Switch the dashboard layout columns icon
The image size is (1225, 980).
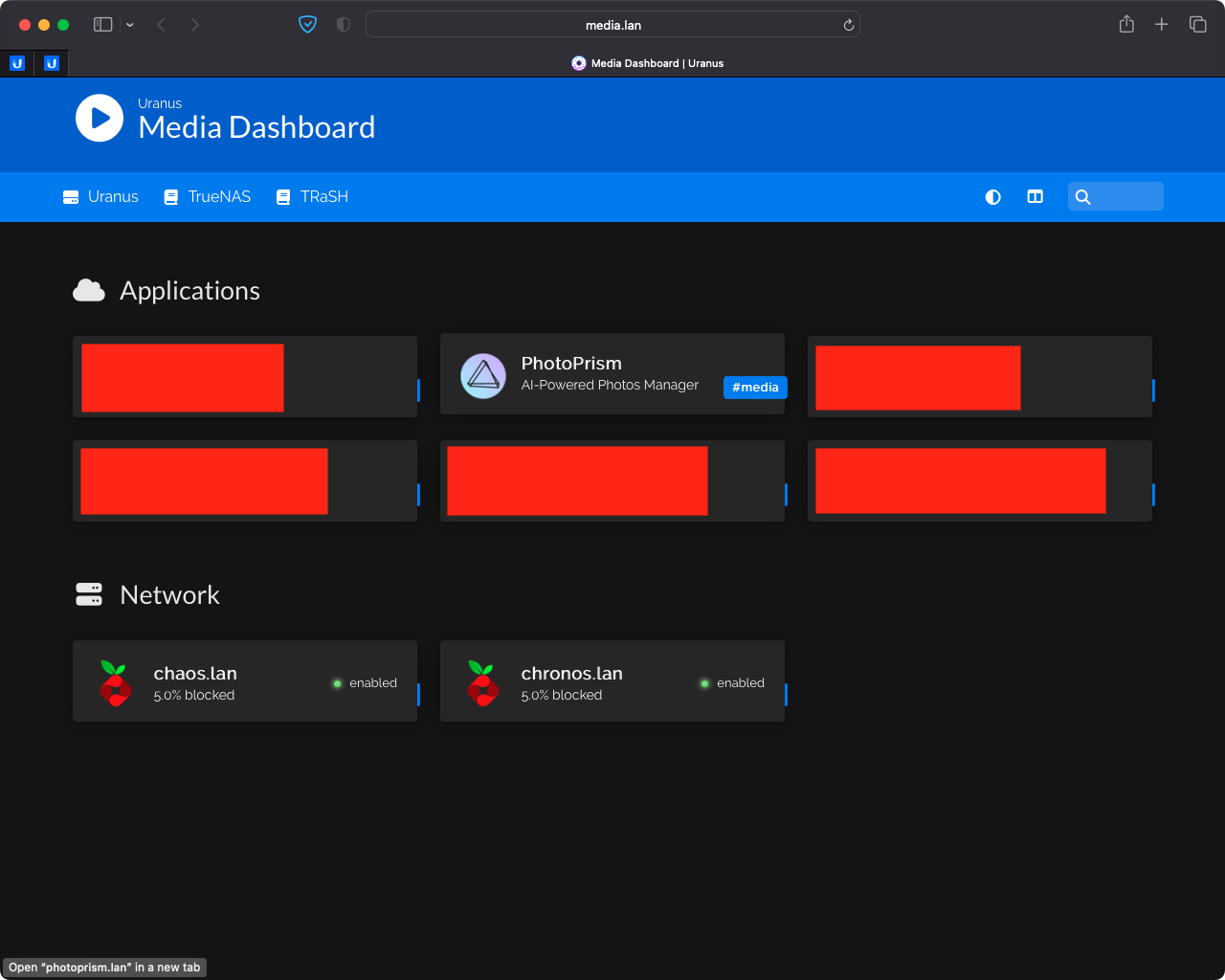1036,197
